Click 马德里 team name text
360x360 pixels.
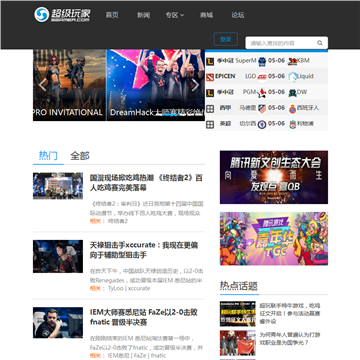(x=248, y=108)
